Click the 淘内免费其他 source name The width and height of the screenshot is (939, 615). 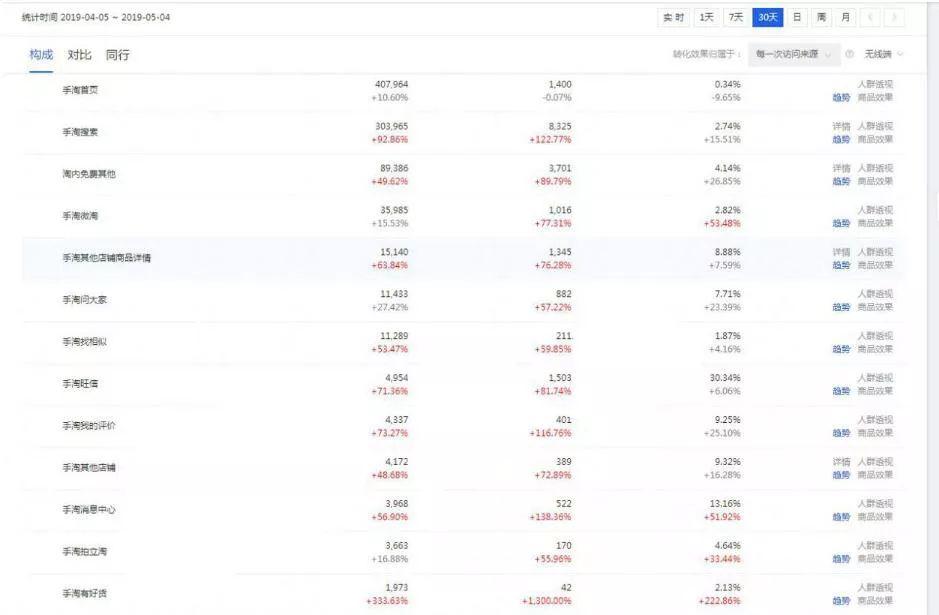point(89,174)
